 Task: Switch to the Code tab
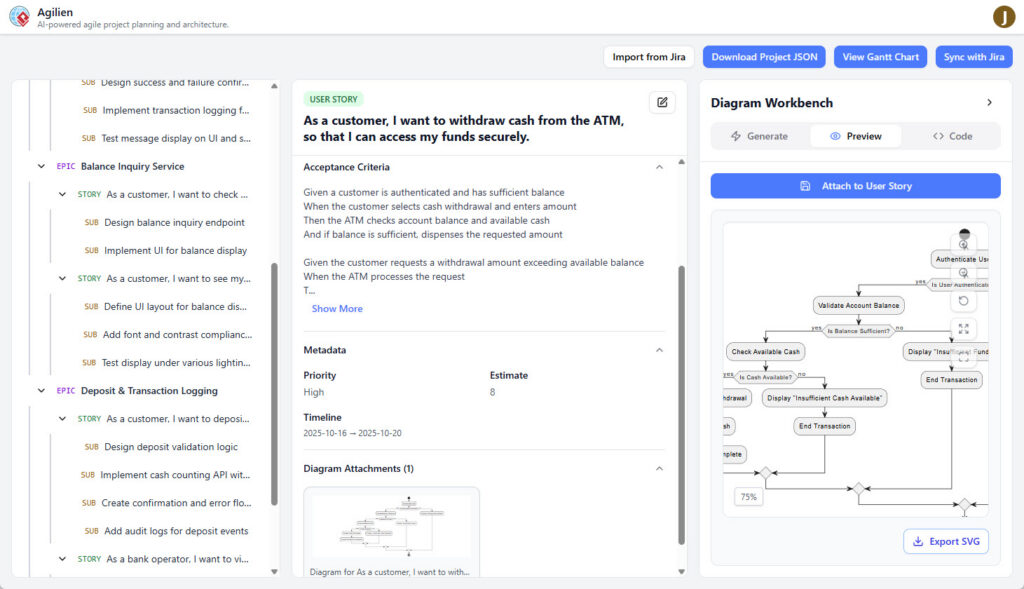pyautogui.click(x=955, y=135)
